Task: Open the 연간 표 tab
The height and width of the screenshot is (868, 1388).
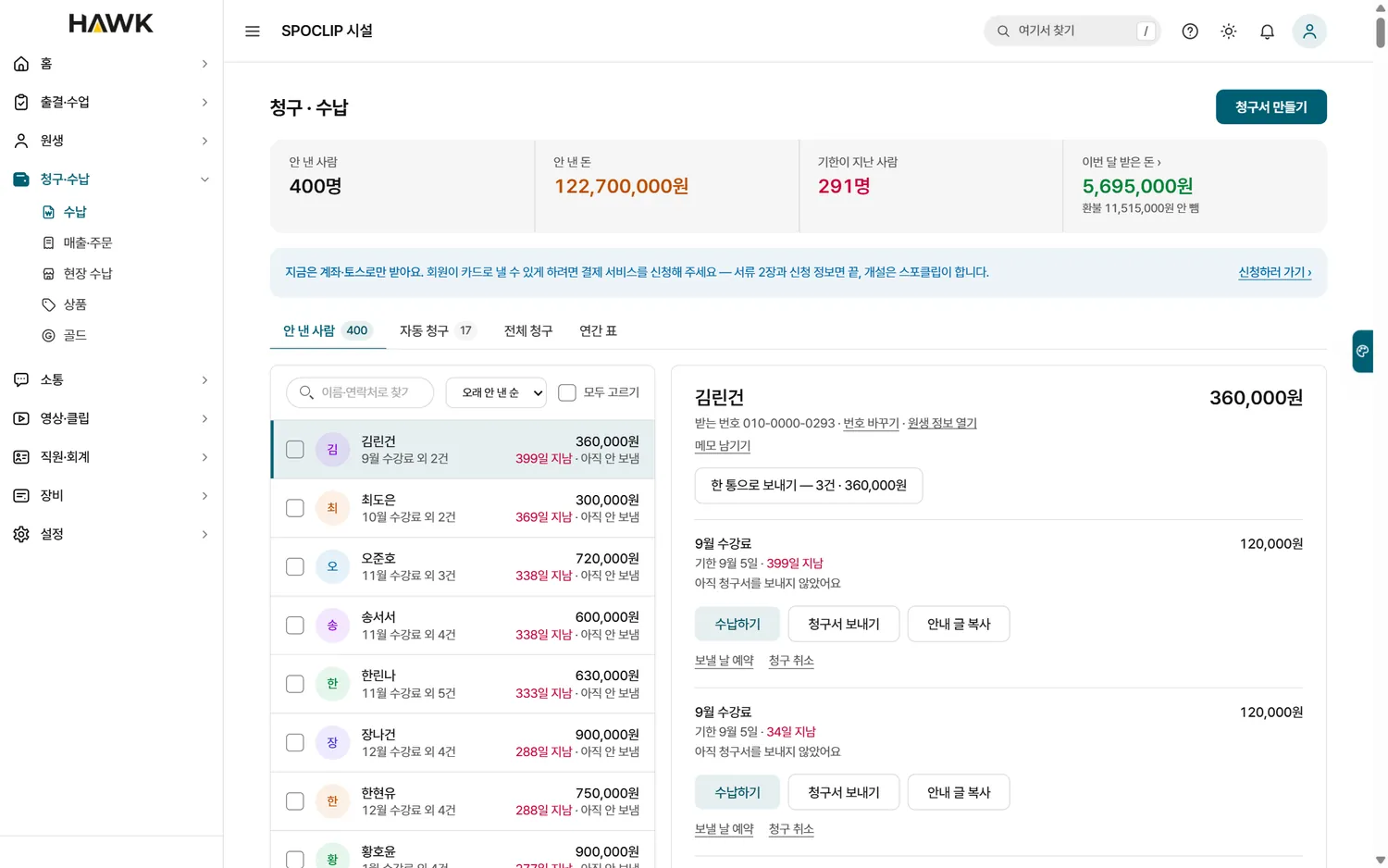Action: tap(599, 331)
